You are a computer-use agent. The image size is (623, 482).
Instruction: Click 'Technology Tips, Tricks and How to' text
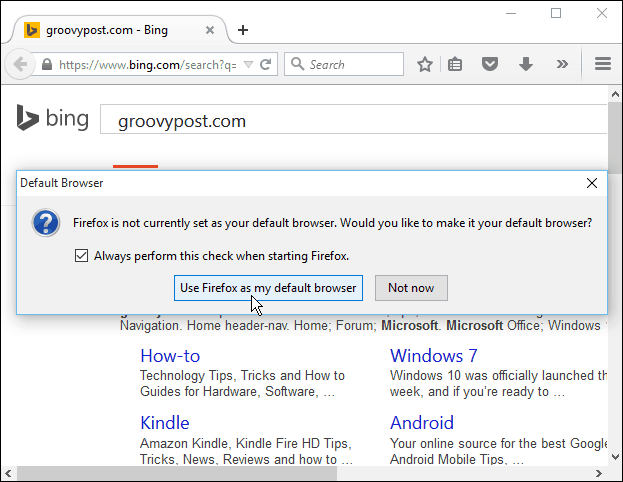coord(242,376)
